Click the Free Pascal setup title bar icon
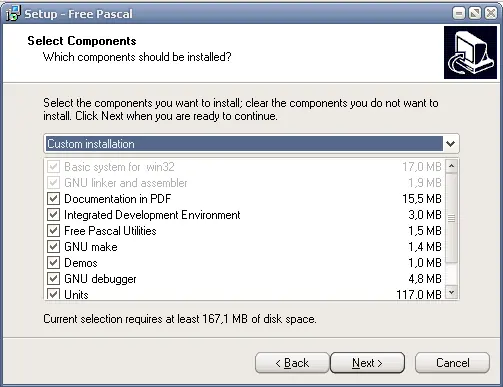The width and height of the screenshot is (503, 387). 13,13
